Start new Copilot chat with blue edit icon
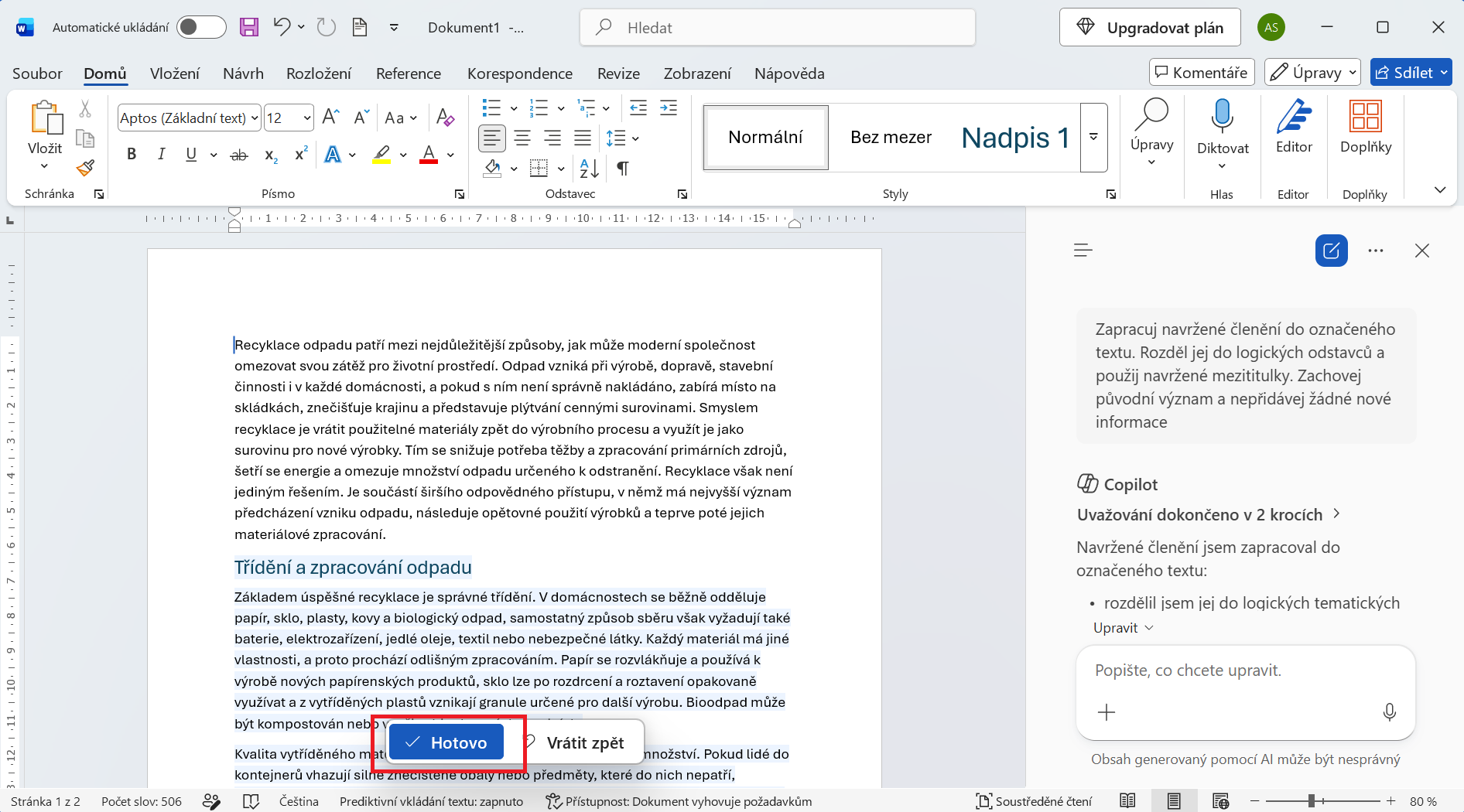This screenshot has height=812, width=1464. pyautogui.click(x=1332, y=251)
